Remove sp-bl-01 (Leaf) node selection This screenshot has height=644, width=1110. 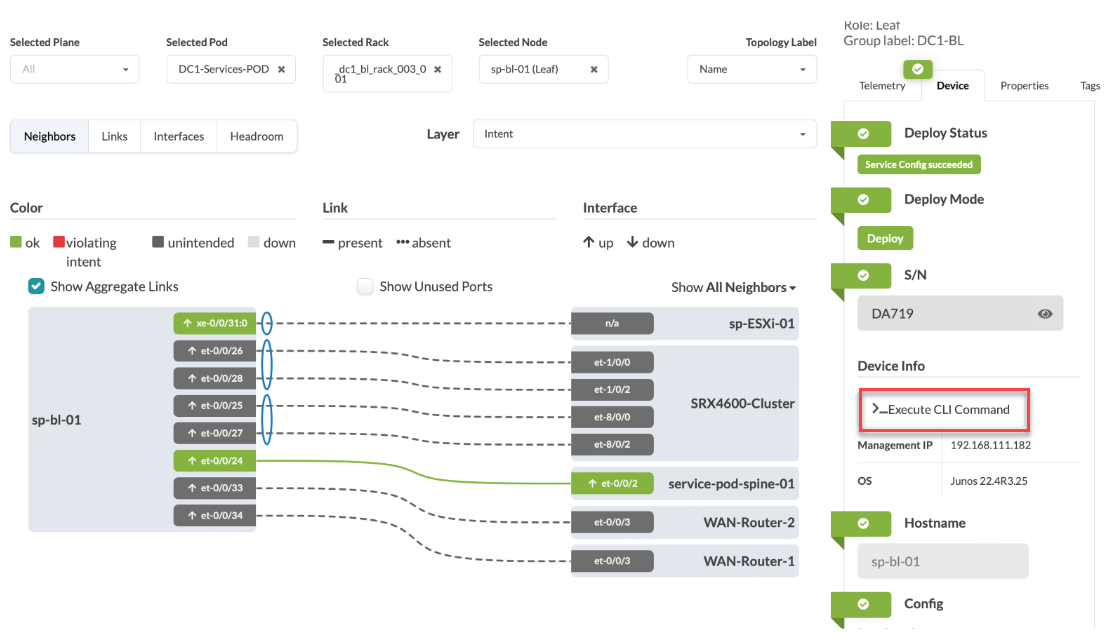click(593, 70)
